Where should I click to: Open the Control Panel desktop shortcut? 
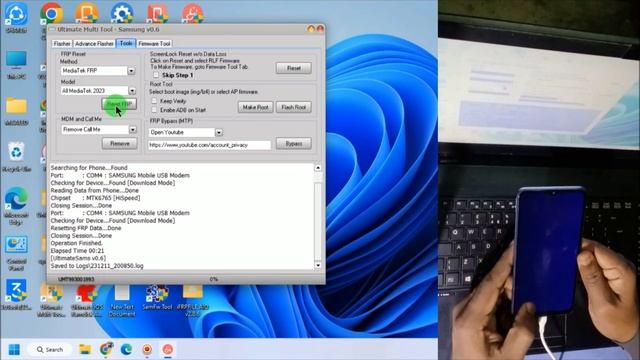click(16, 253)
